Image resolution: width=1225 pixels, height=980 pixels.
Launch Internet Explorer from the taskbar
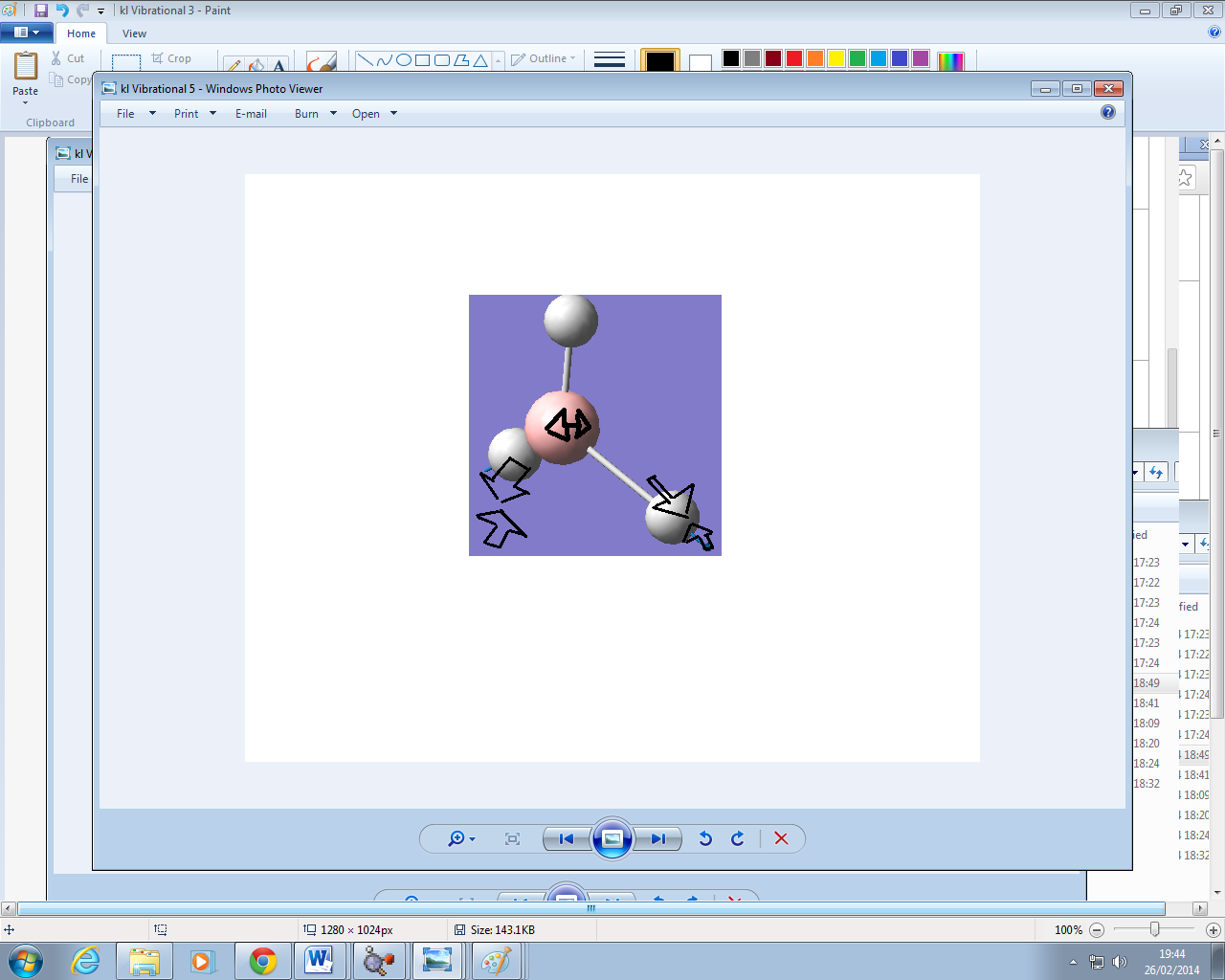(86, 961)
